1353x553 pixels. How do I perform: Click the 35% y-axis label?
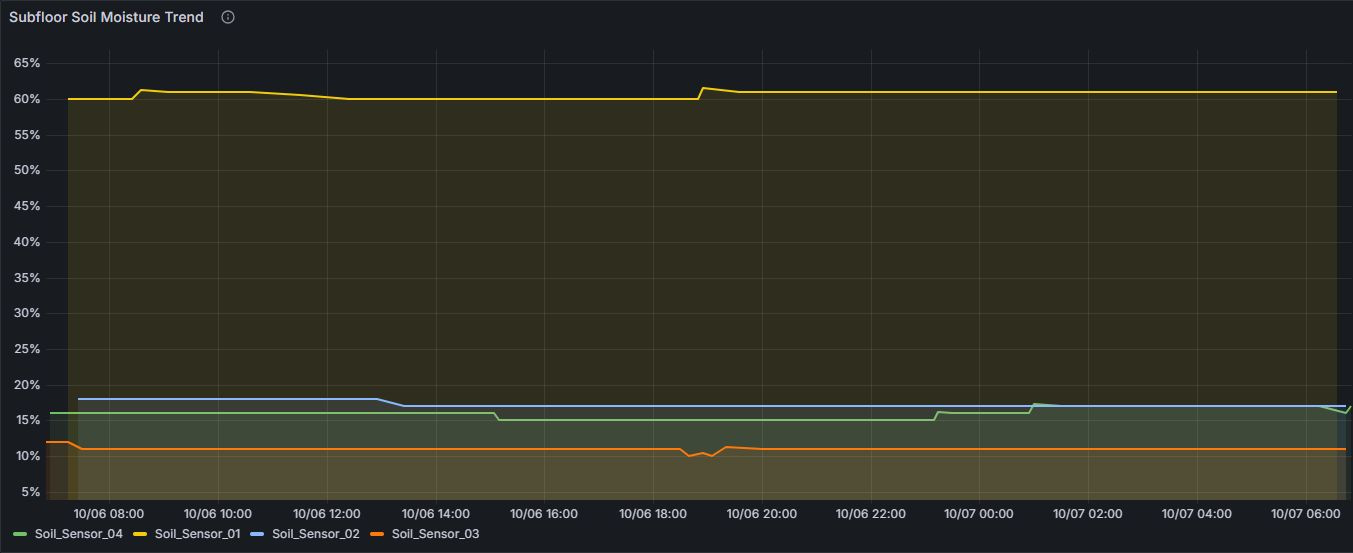point(27,278)
